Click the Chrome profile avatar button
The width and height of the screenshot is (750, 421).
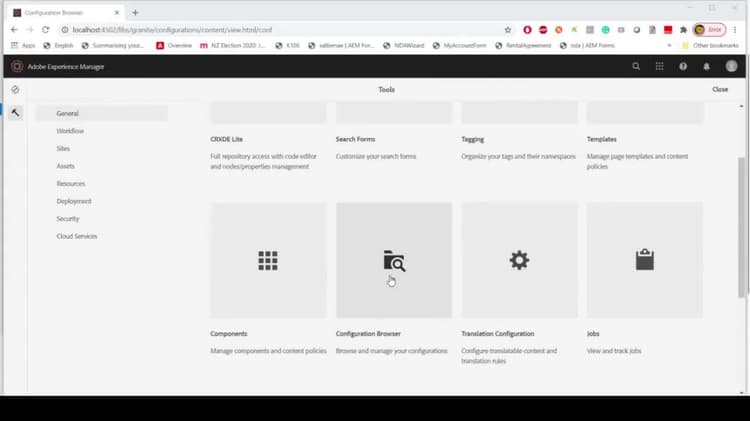tap(710, 30)
